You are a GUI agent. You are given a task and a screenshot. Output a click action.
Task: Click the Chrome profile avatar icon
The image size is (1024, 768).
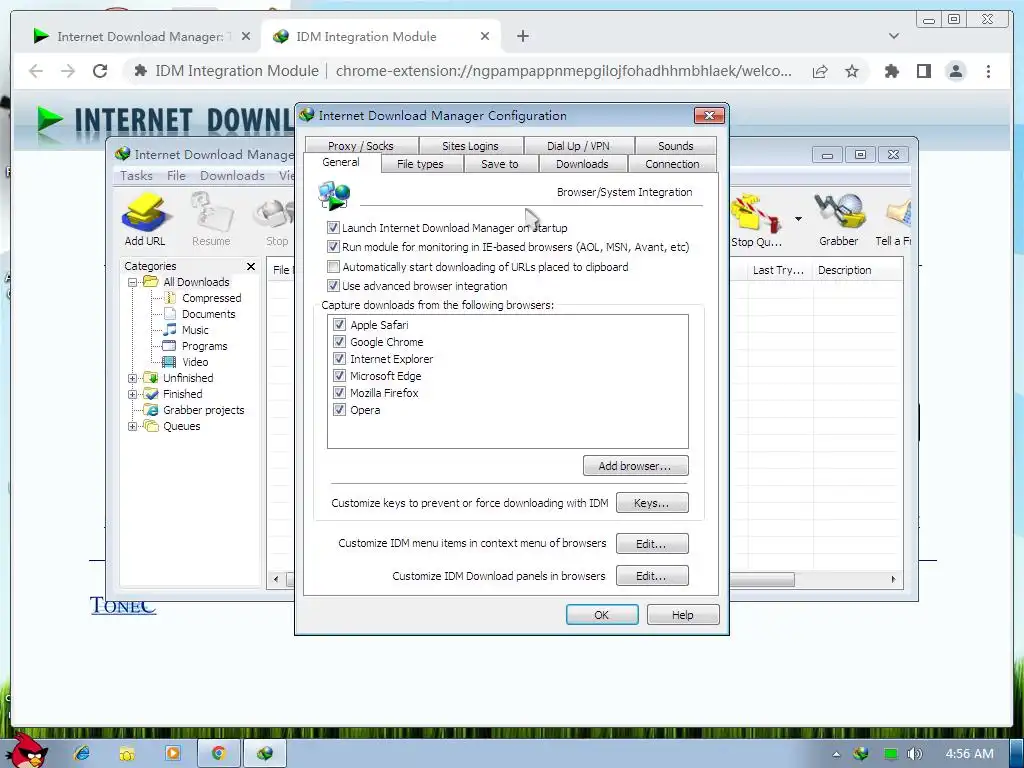pyautogui.click(x=955, y=71)
